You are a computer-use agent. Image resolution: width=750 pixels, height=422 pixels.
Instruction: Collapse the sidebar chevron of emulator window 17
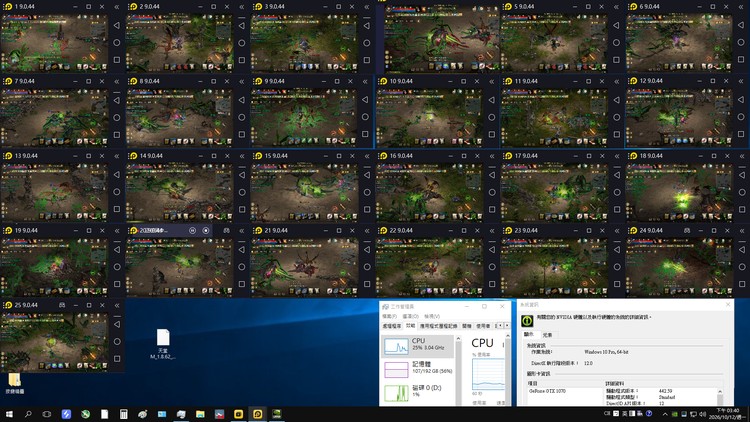[x=617, y=156]
